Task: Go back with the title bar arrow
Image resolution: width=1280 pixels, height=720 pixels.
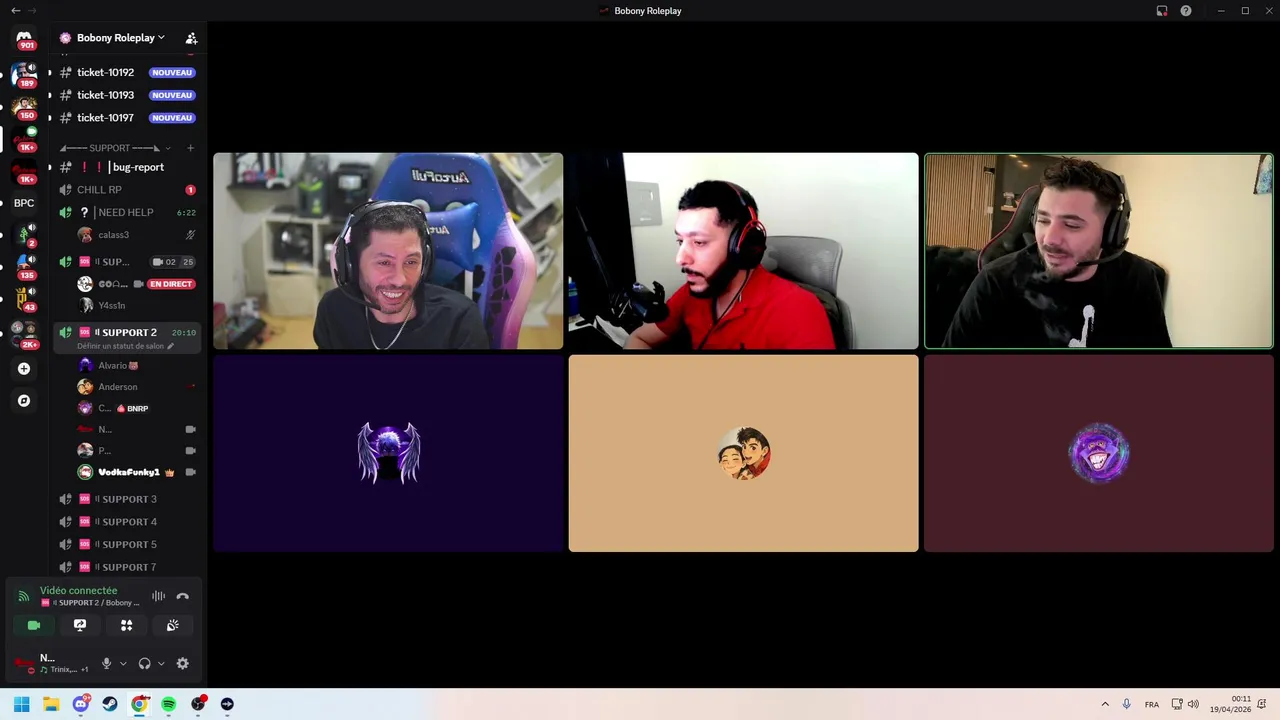Action: pyautogui.click(x=15, y=11)
